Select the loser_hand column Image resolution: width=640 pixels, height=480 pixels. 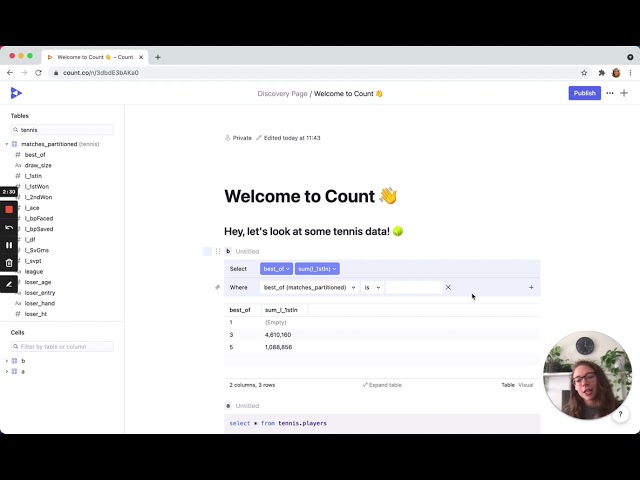(x=40, y=303)
